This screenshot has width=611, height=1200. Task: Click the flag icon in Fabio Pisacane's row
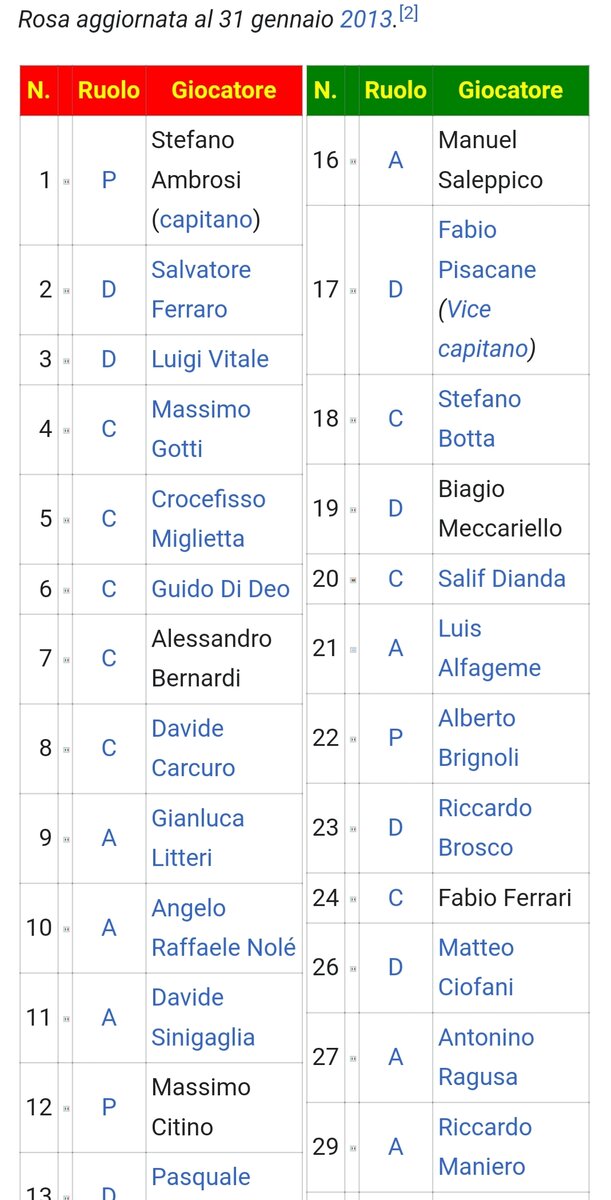(x=352, y=290)
